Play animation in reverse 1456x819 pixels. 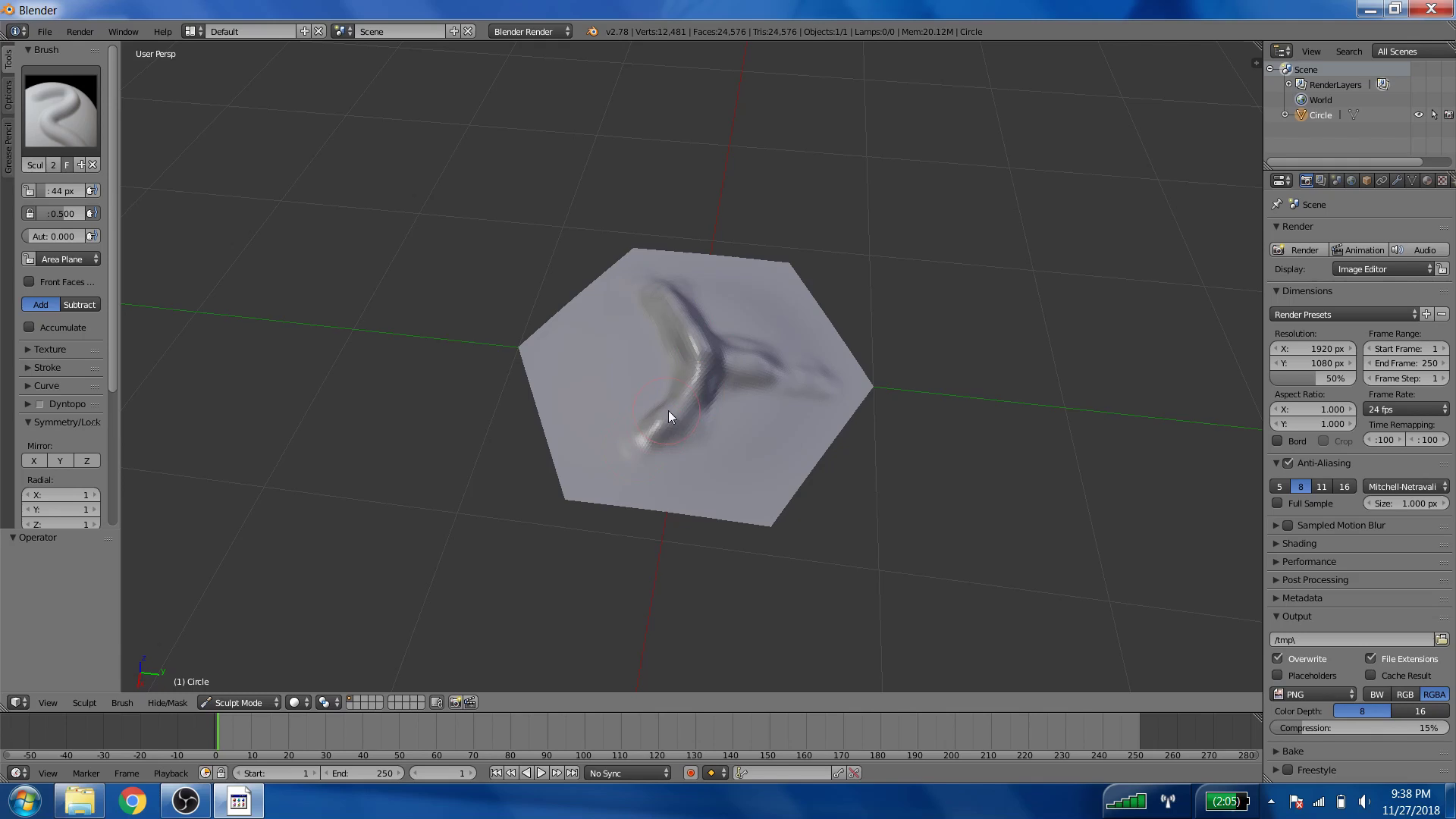(x=526, y=773)
